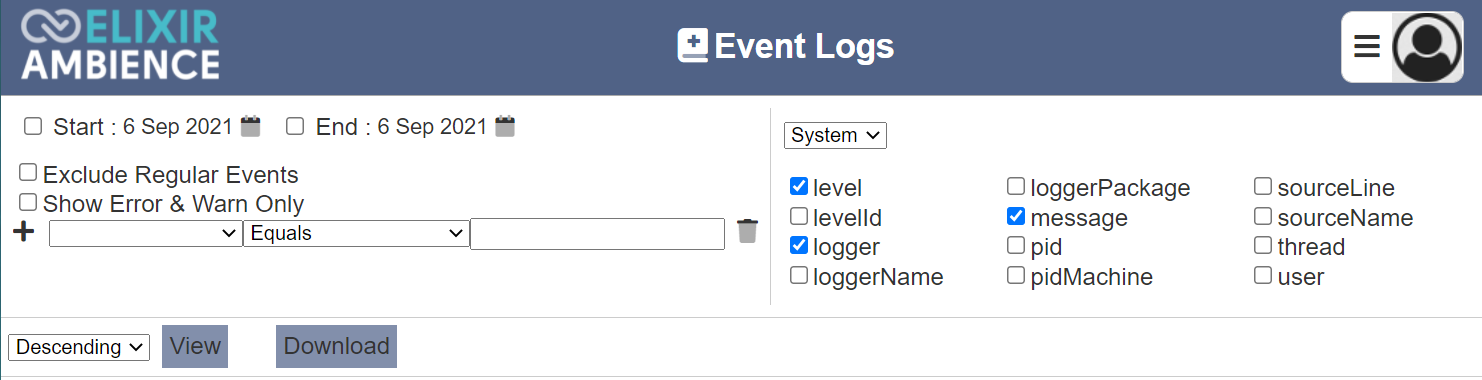The height and width of the screenshot is (380, 1482).
Task: Enable the Start date checkbox
Action: [x=33, y=126]
